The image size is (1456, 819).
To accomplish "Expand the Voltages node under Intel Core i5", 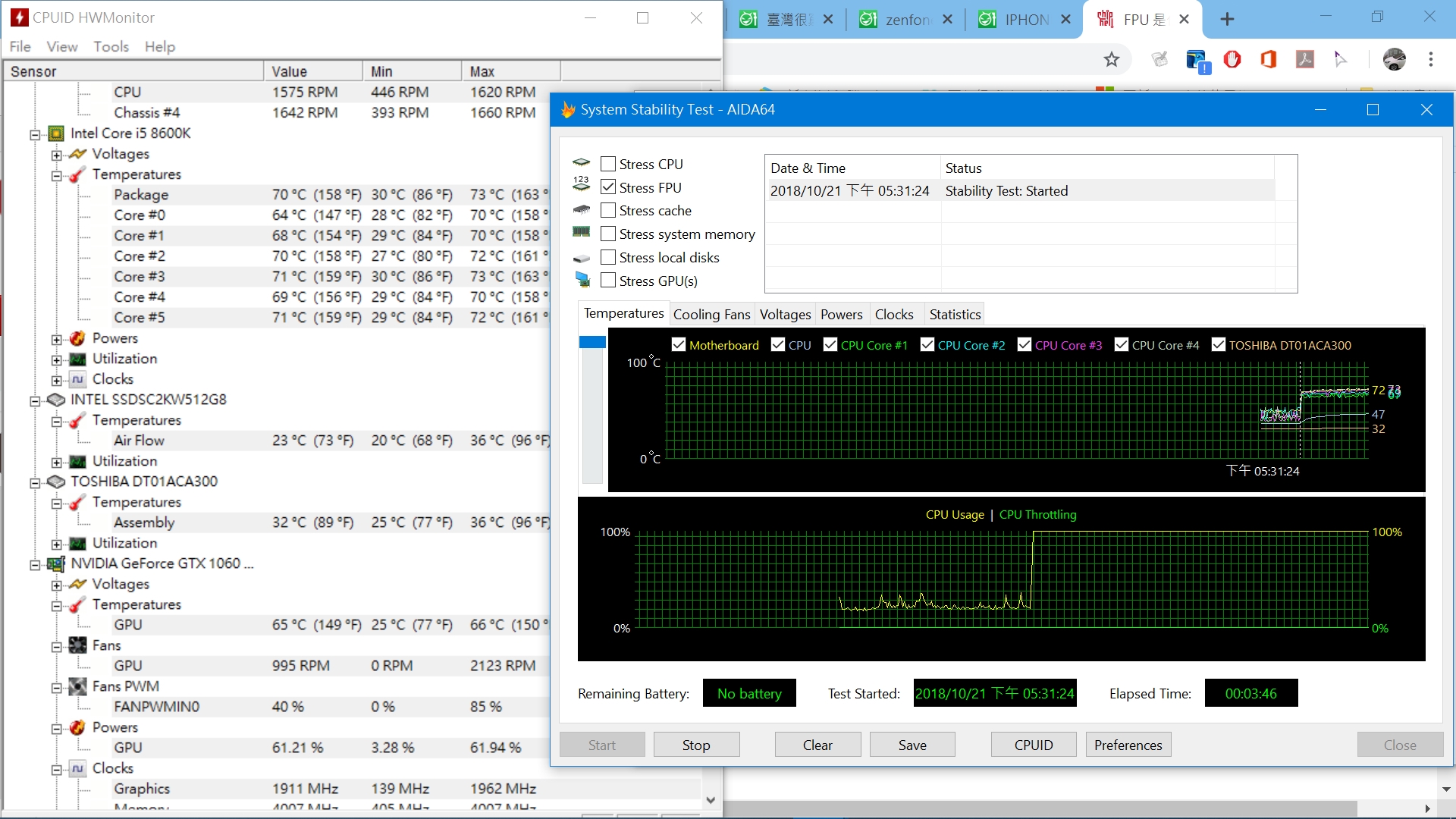I will [57, 155].
